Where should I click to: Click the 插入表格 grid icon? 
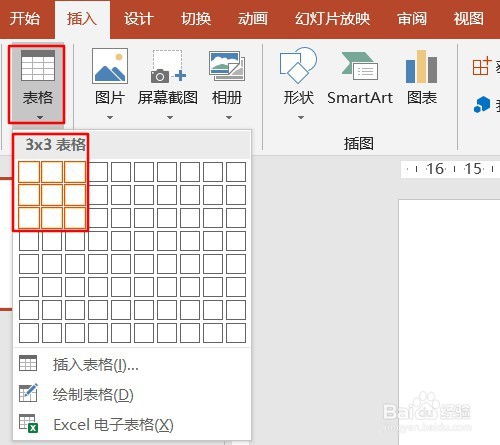28,363
